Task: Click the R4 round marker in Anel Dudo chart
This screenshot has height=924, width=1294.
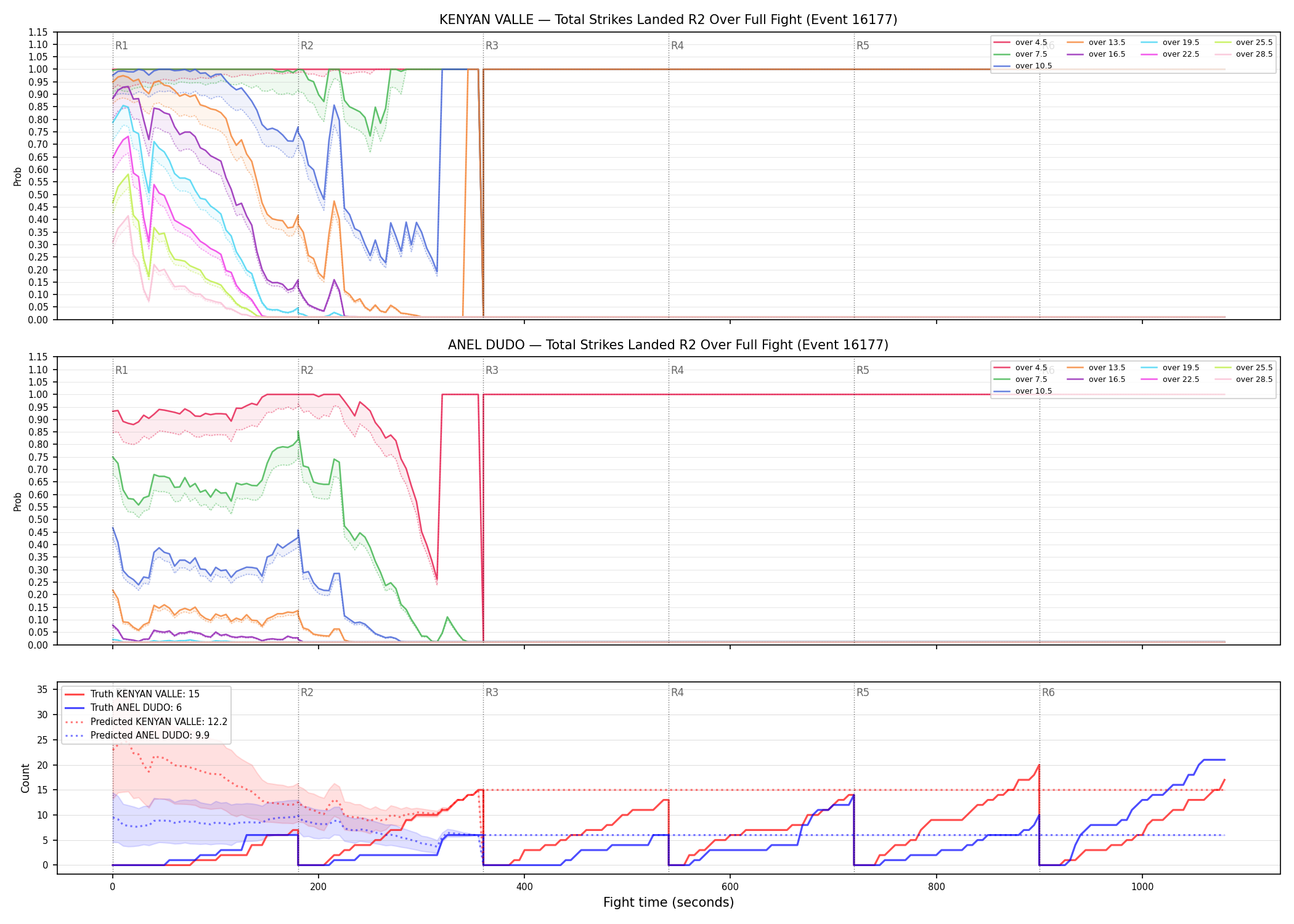Action: (x=677, y=370)
